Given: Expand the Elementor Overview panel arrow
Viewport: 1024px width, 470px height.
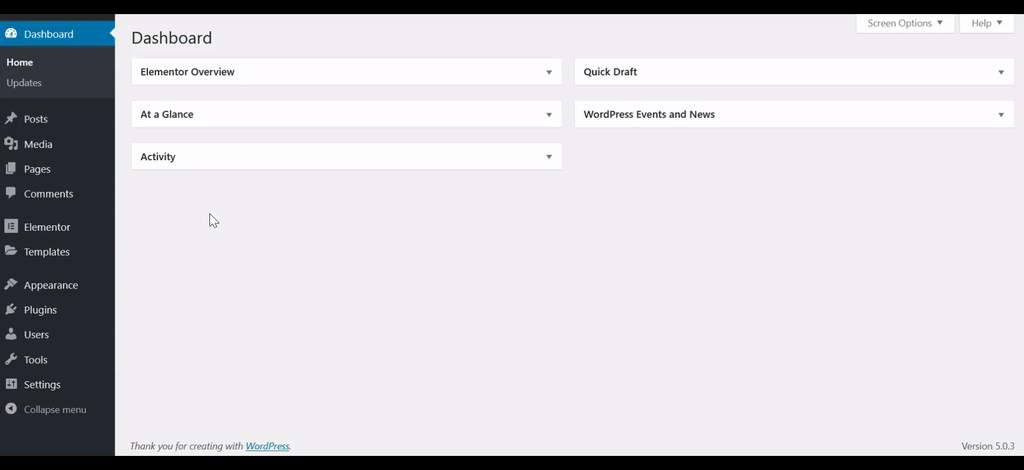Looking at the screenshot, I should 549,72.
